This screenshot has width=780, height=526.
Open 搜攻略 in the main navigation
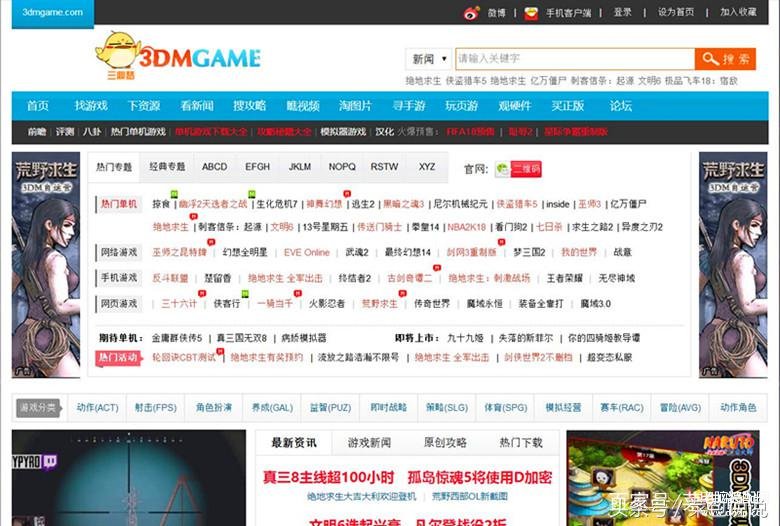(x=250, y=105)
